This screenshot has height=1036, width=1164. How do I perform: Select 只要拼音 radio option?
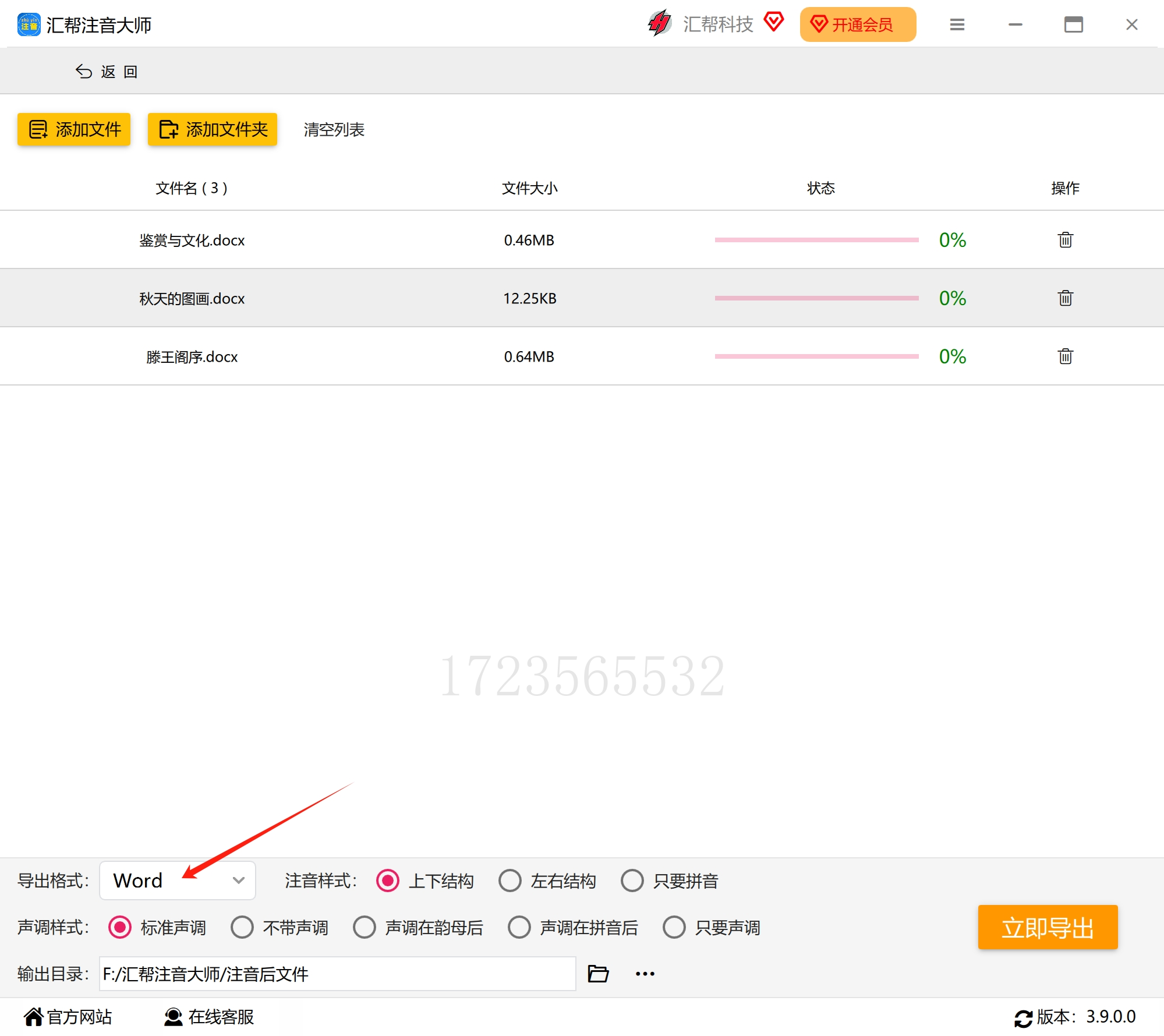point(670,881)
